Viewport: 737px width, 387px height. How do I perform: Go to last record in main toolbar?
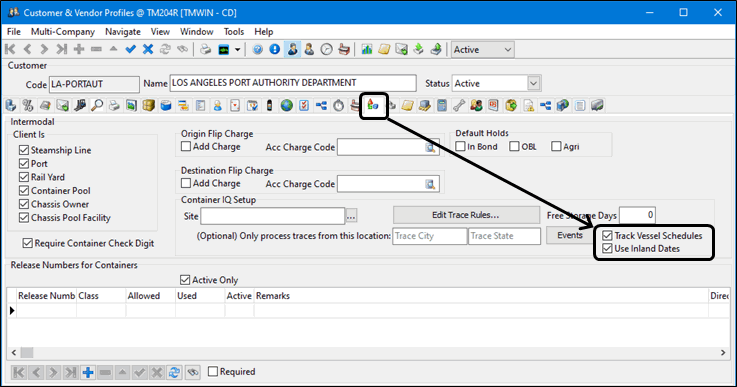pos(62,49)
